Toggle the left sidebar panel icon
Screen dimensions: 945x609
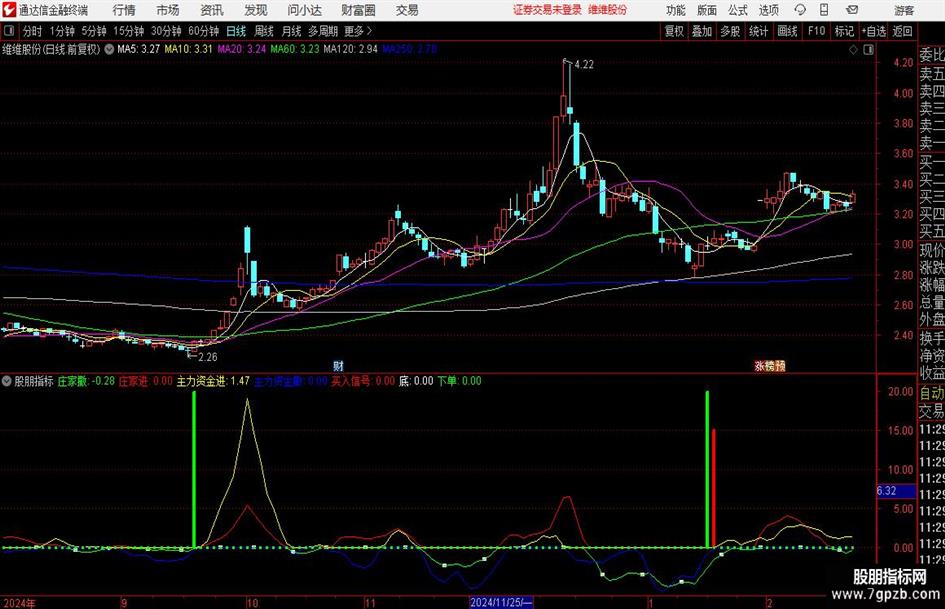click(x=8, y=31)
